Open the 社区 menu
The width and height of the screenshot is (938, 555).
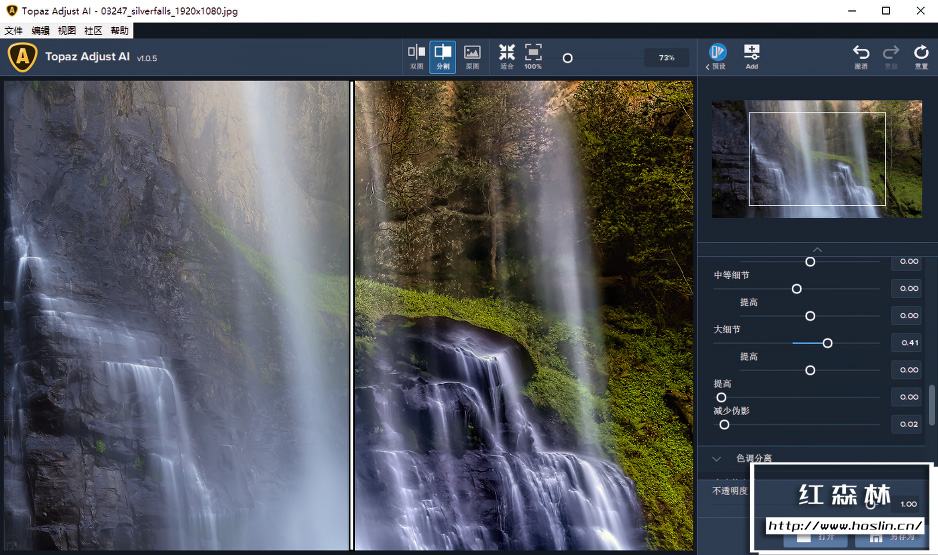coord(93,31)
